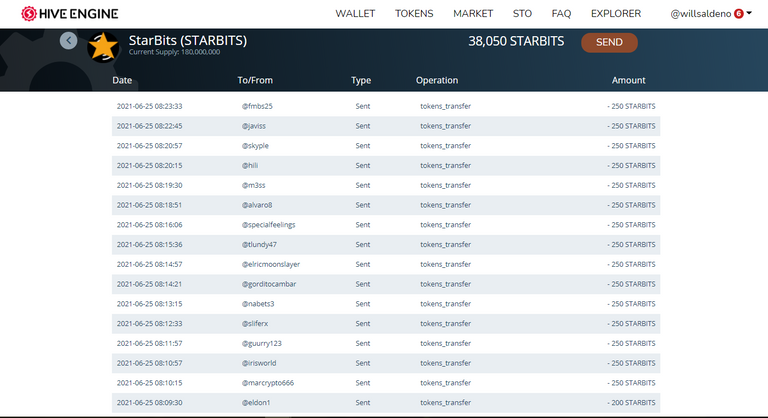Click the date 2021-06-25 08:09:30
Screen dimensions: 768x418
[x=149, y=403]
